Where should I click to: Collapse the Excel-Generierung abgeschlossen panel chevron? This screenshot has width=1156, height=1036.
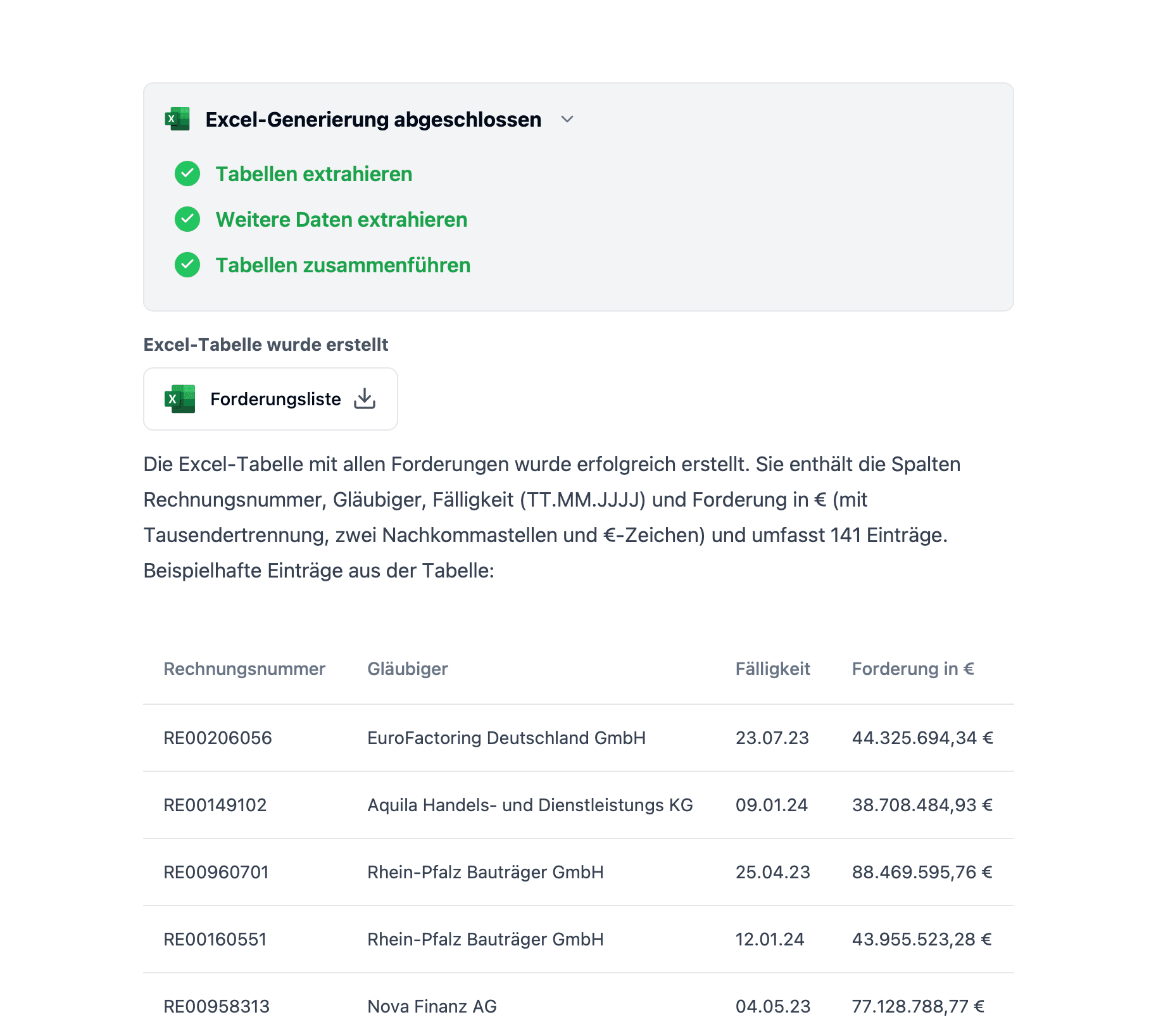(567, 119)
